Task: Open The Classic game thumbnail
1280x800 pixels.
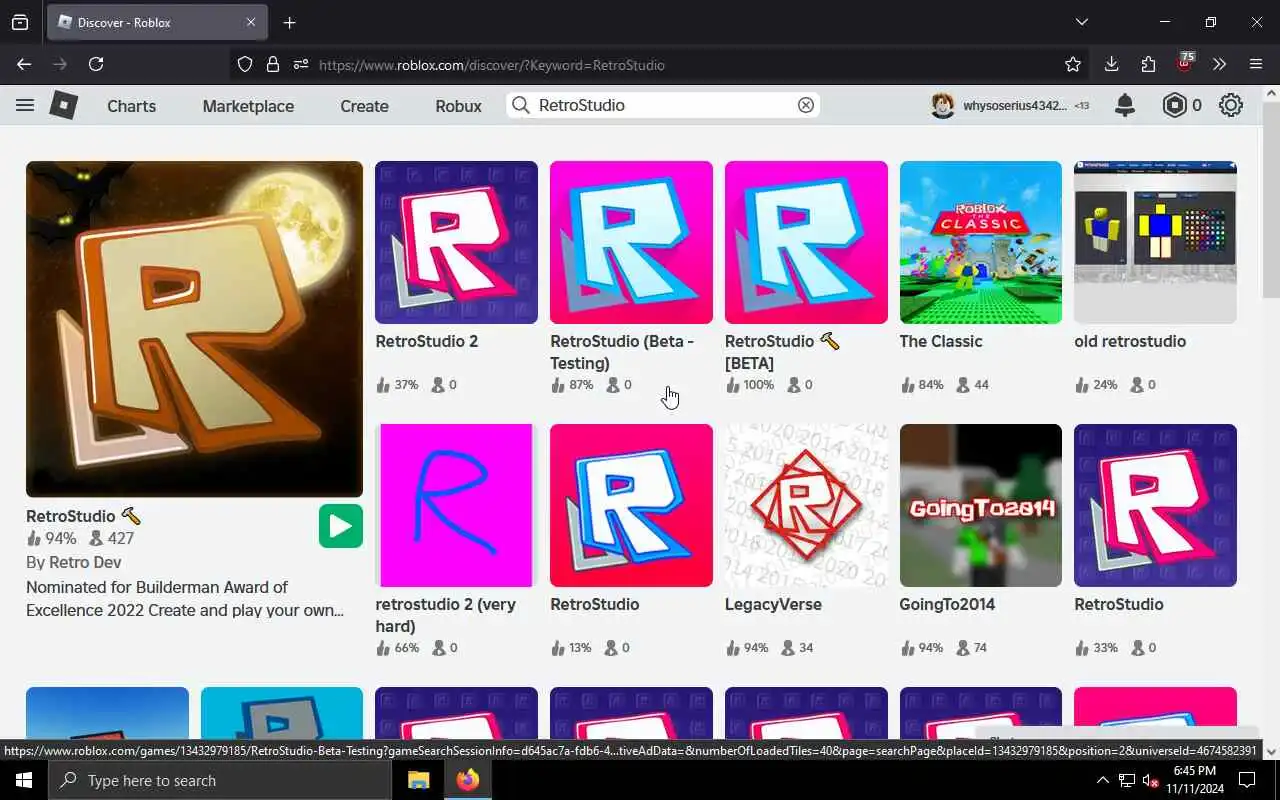Action: tap(981, 242)
